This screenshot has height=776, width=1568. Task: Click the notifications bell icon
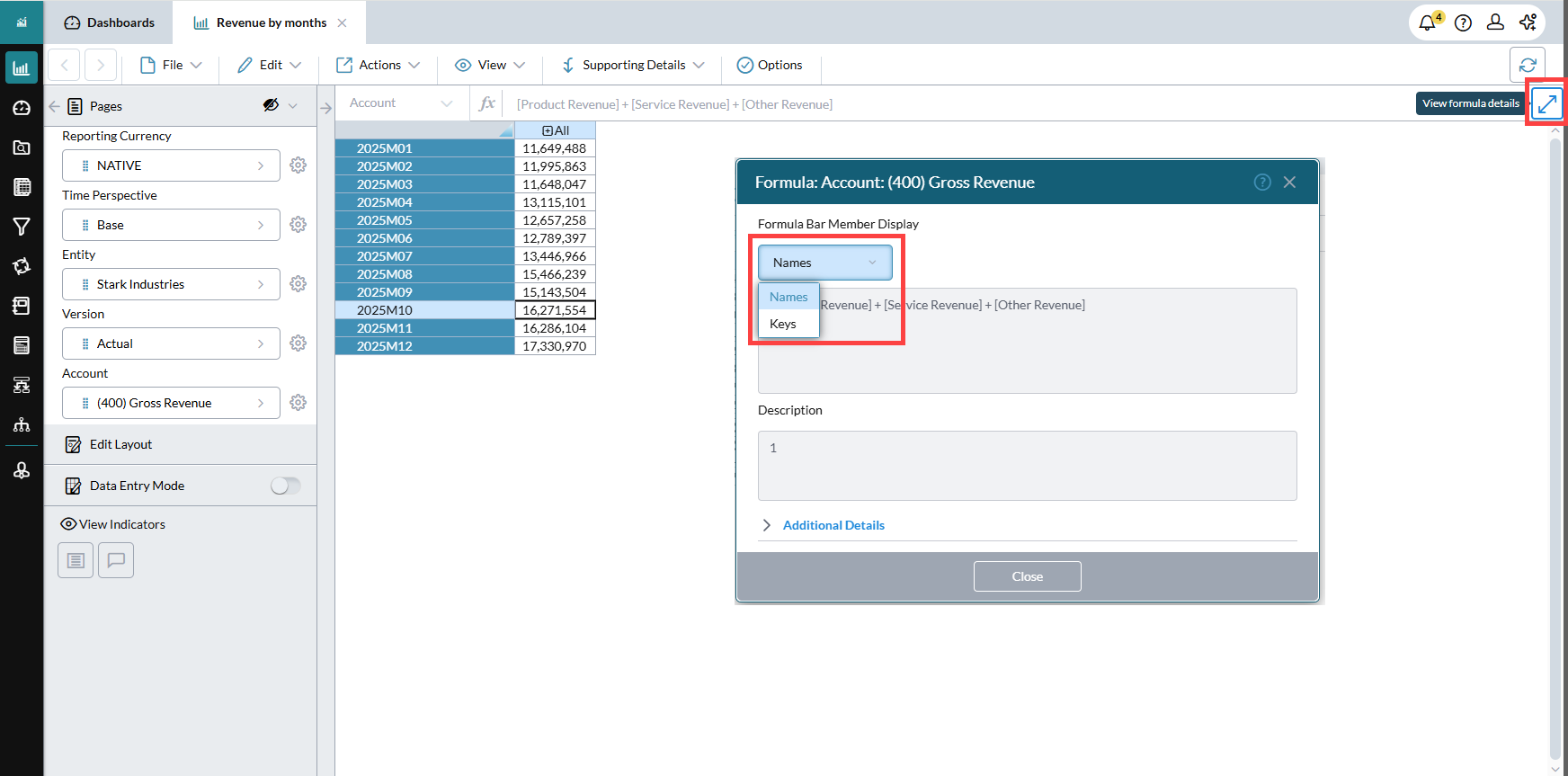(1427, 23)
